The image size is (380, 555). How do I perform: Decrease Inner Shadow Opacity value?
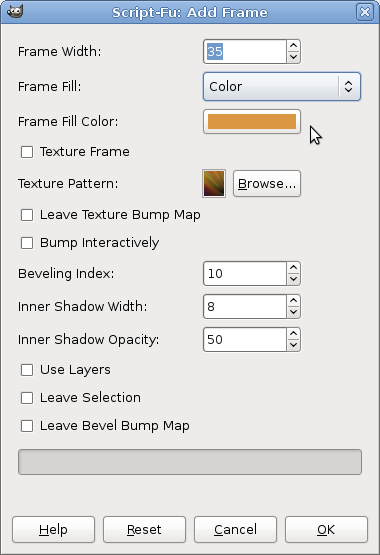(293, 345)
